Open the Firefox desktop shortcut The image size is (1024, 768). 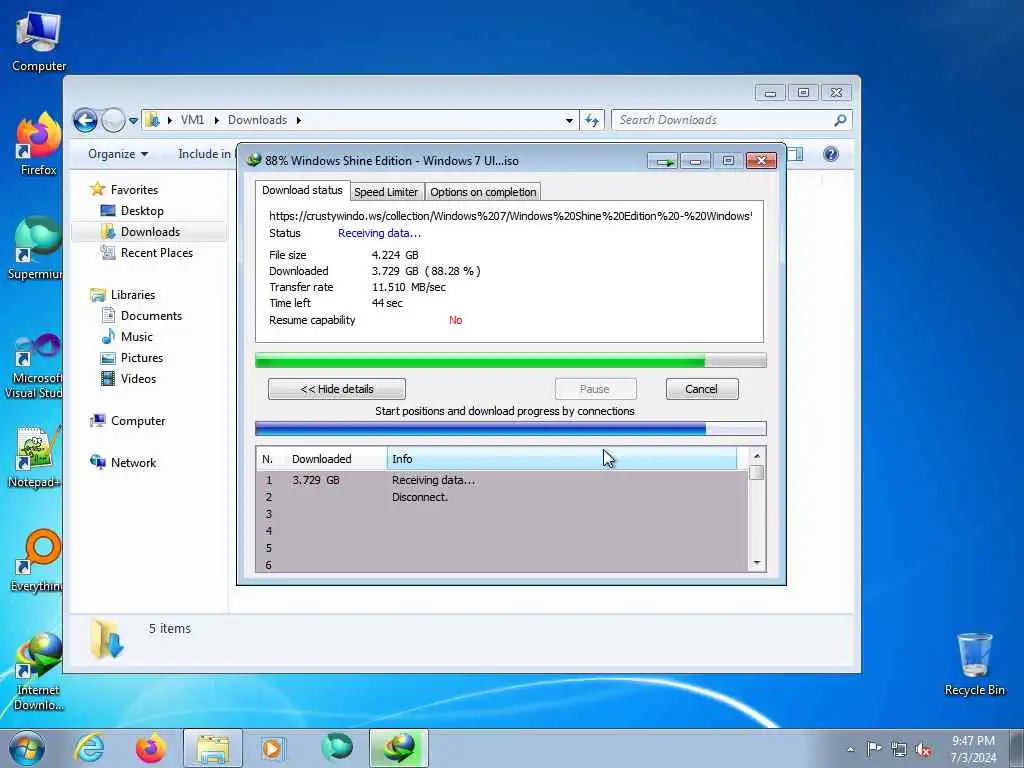click(x=39, y=144)
